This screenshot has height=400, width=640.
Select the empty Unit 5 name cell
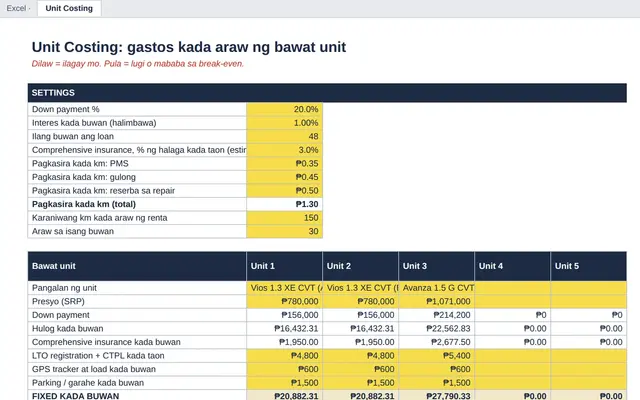point(589,288)
